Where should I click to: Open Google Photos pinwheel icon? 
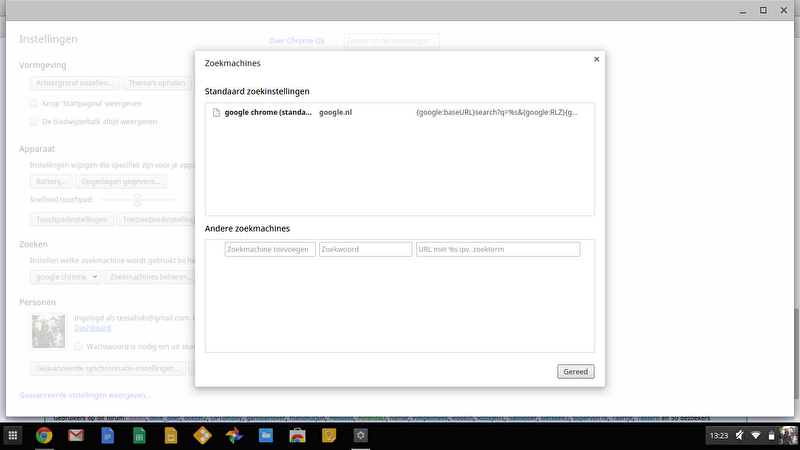point(234,435)
